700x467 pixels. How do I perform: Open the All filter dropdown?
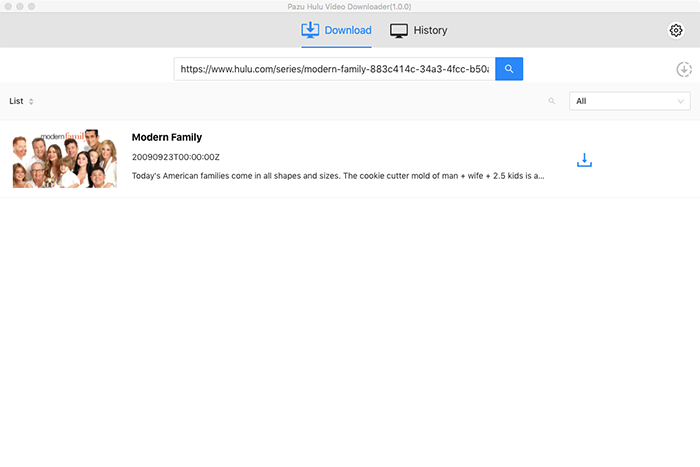[629, 101]
